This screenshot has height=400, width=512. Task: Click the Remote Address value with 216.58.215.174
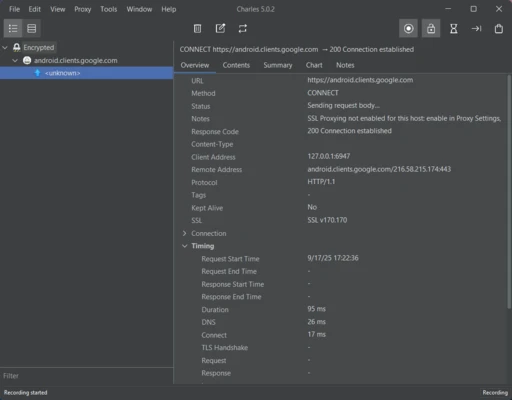[x=379, y=169]
